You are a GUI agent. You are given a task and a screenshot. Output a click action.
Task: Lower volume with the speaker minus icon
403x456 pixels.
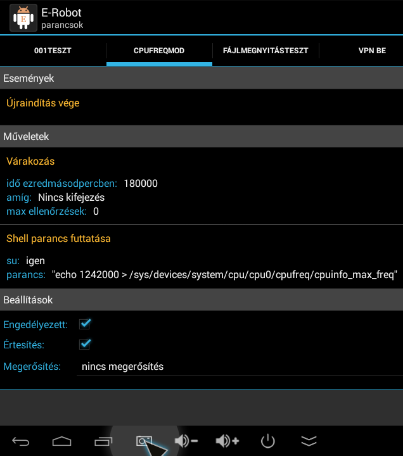click(x=186, y=441)
